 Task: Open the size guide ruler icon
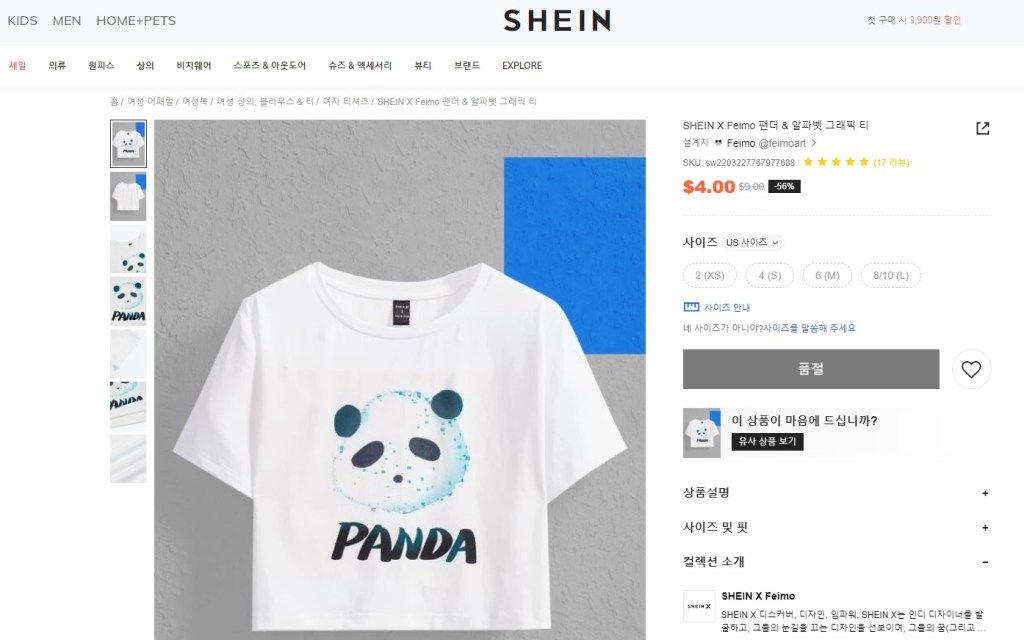691,307
